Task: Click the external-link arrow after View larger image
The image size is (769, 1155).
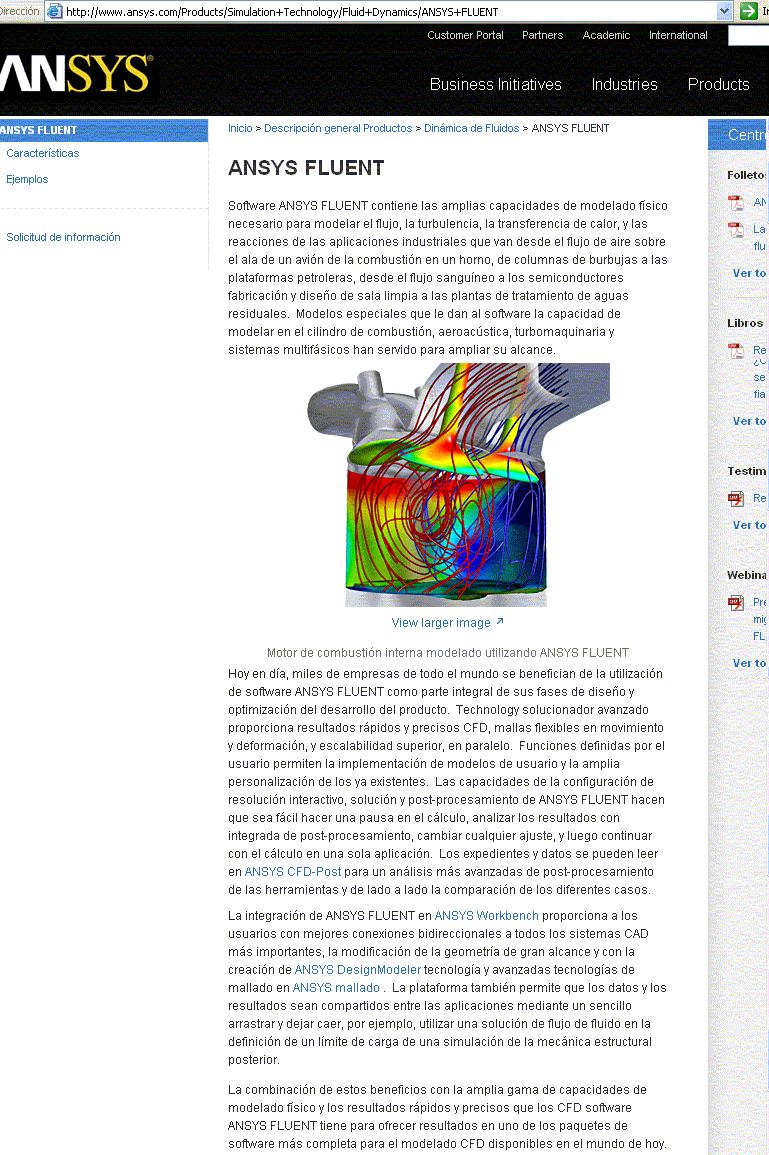Action: [x=500, y=622]
